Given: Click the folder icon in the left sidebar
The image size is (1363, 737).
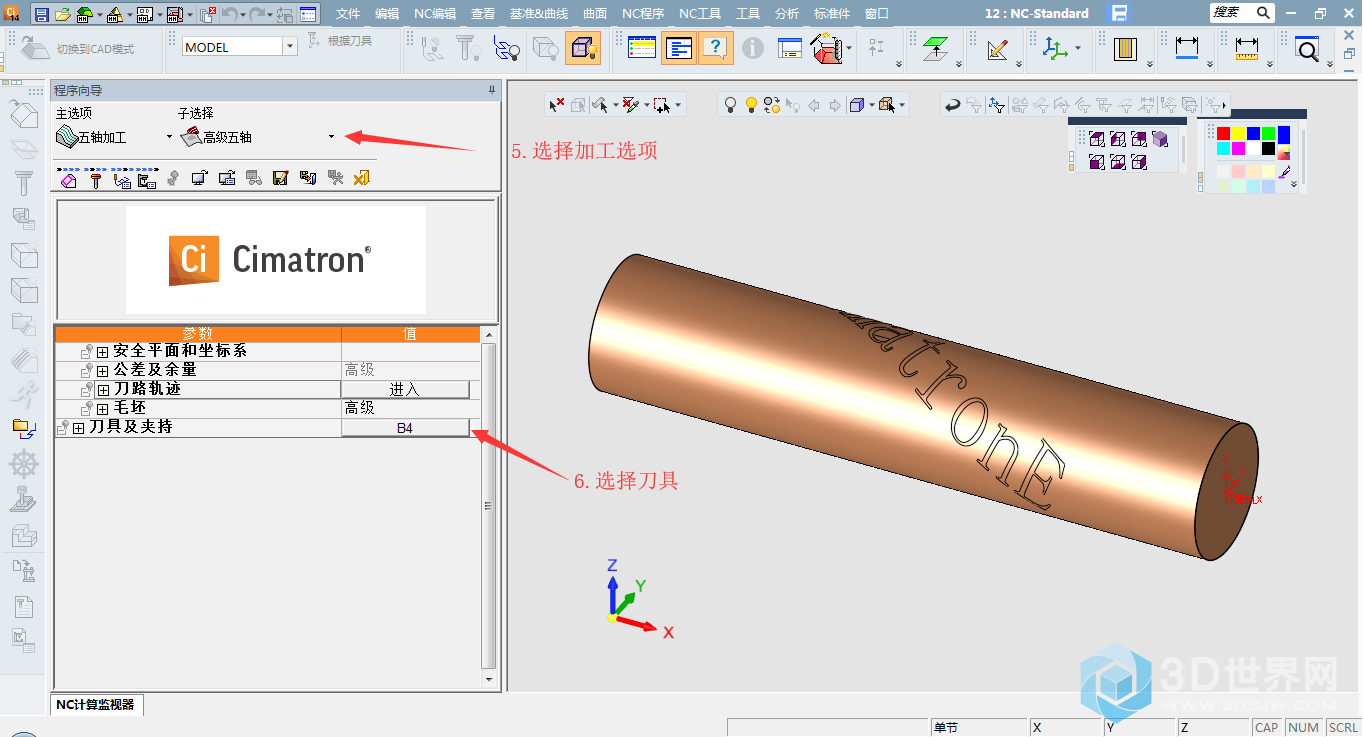Looking at the screenshot, I should click(23, 428).
